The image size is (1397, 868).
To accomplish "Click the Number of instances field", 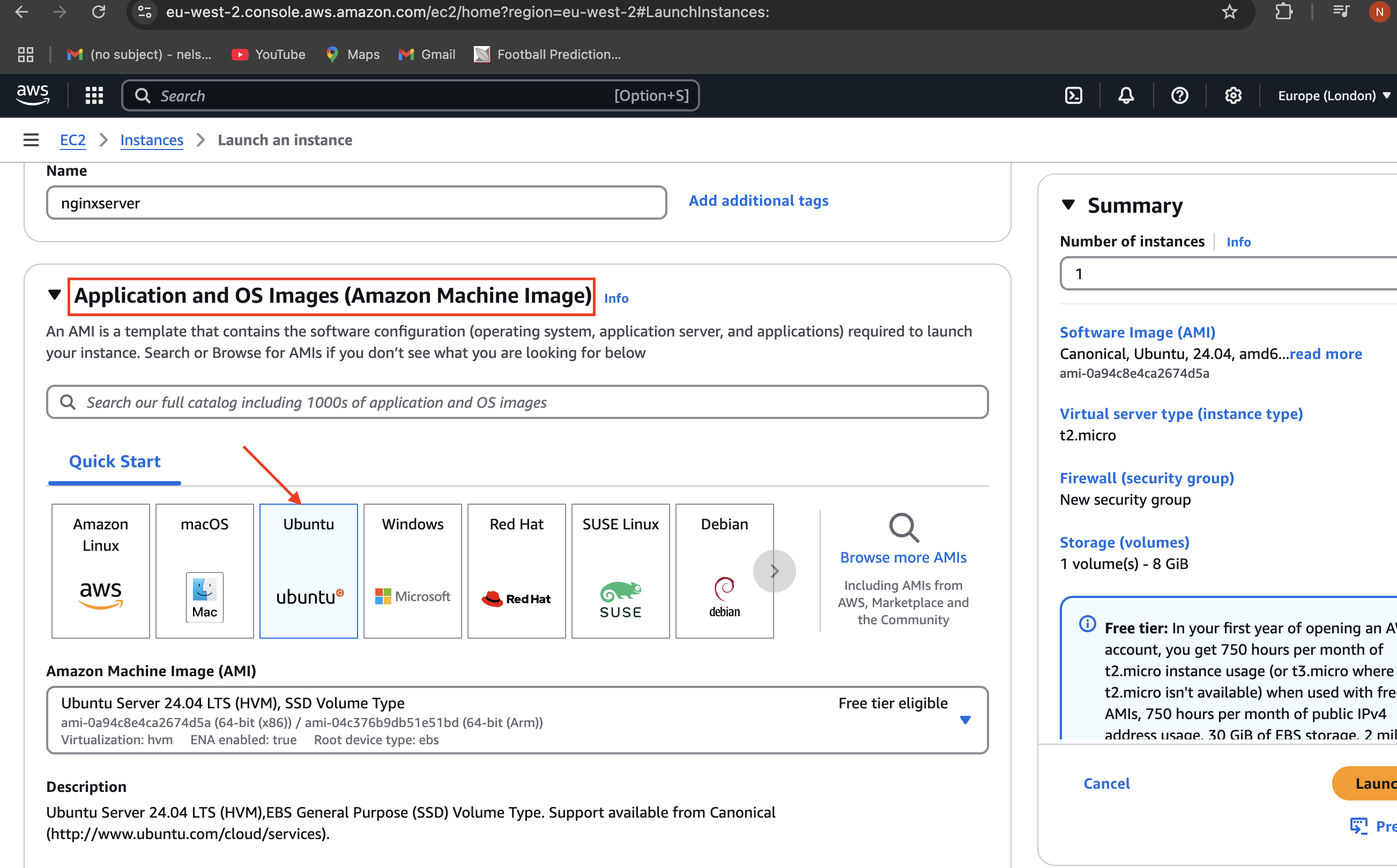I will point(1229,274).
